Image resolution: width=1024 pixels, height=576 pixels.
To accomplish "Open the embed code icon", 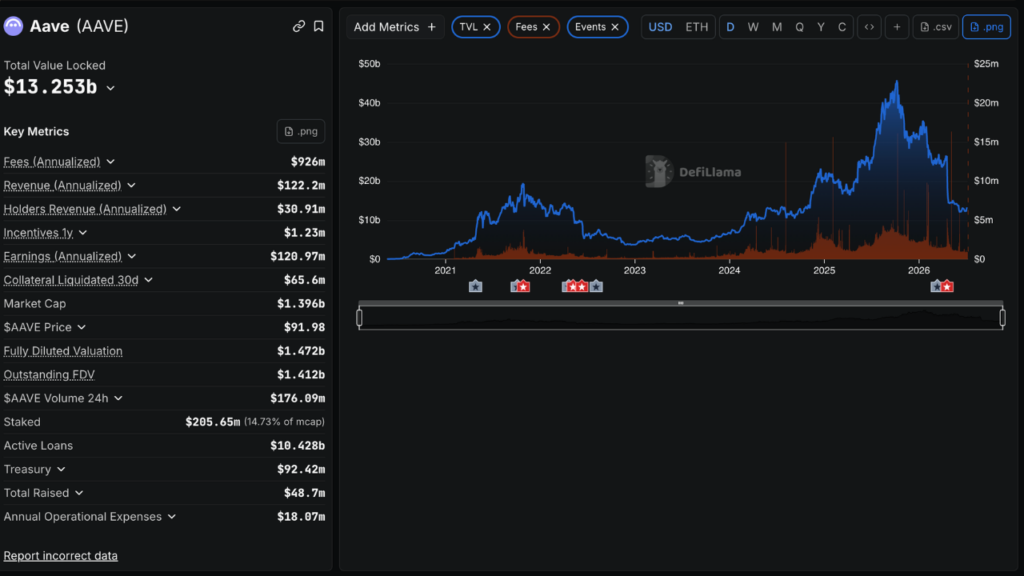I will click(869, 27).
